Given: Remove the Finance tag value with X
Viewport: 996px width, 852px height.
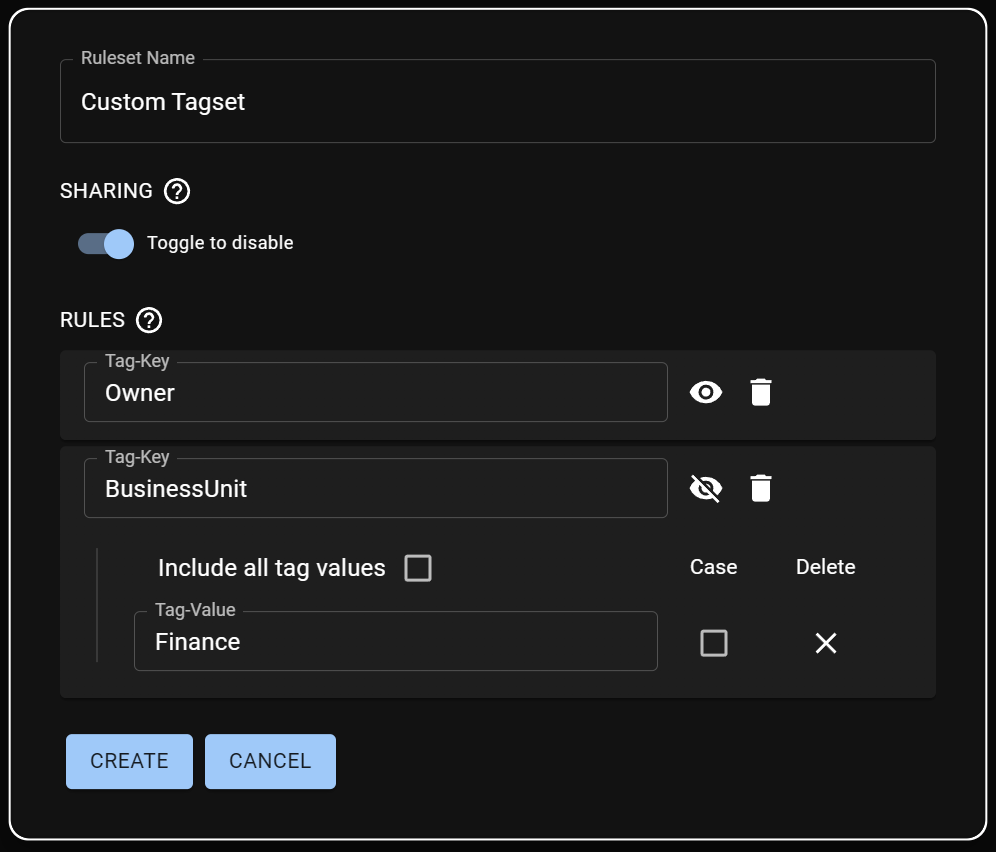Looking at the screenshot, I should click(x=825, y=643).
